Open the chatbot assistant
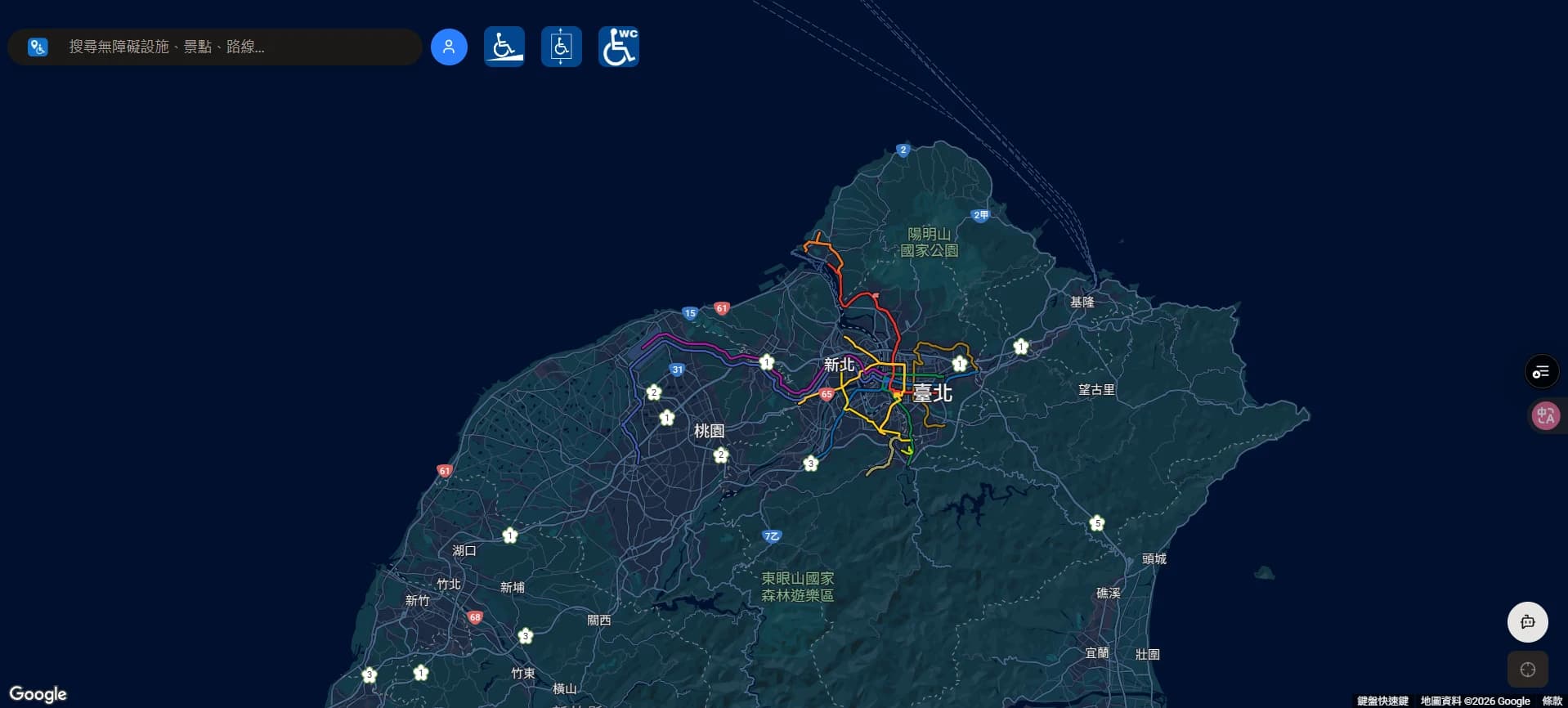Viewport: 1568px width, 708px height. pyautogui.click(x=1527, y=622)
